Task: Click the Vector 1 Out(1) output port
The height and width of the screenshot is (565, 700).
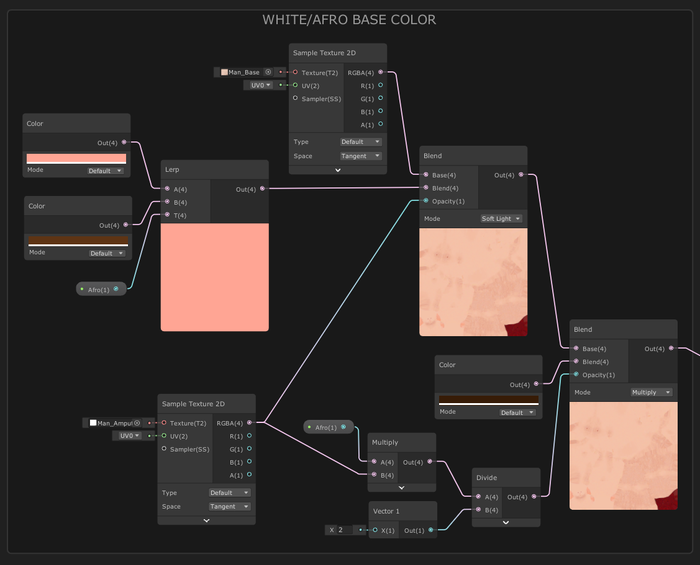Action: 431,530
